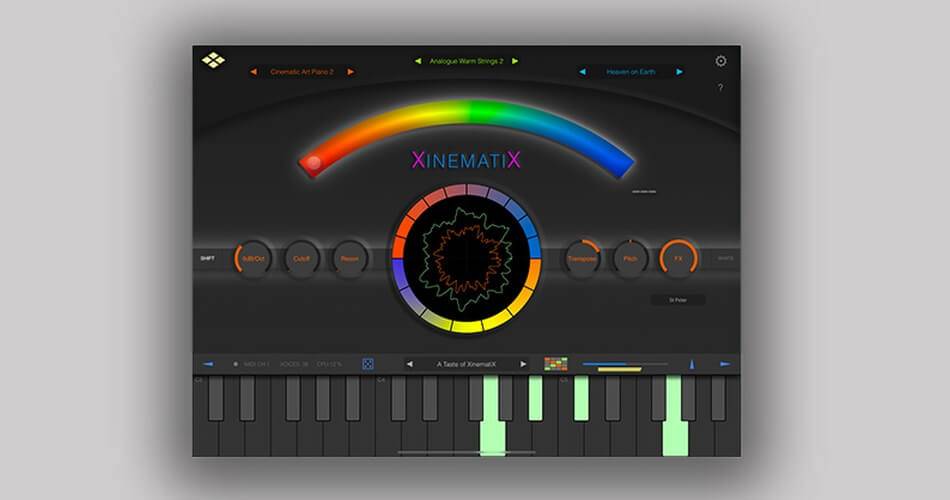The image size is (950, 500).
Task: Click the diamond logo icon
Action: pos(213,60)
